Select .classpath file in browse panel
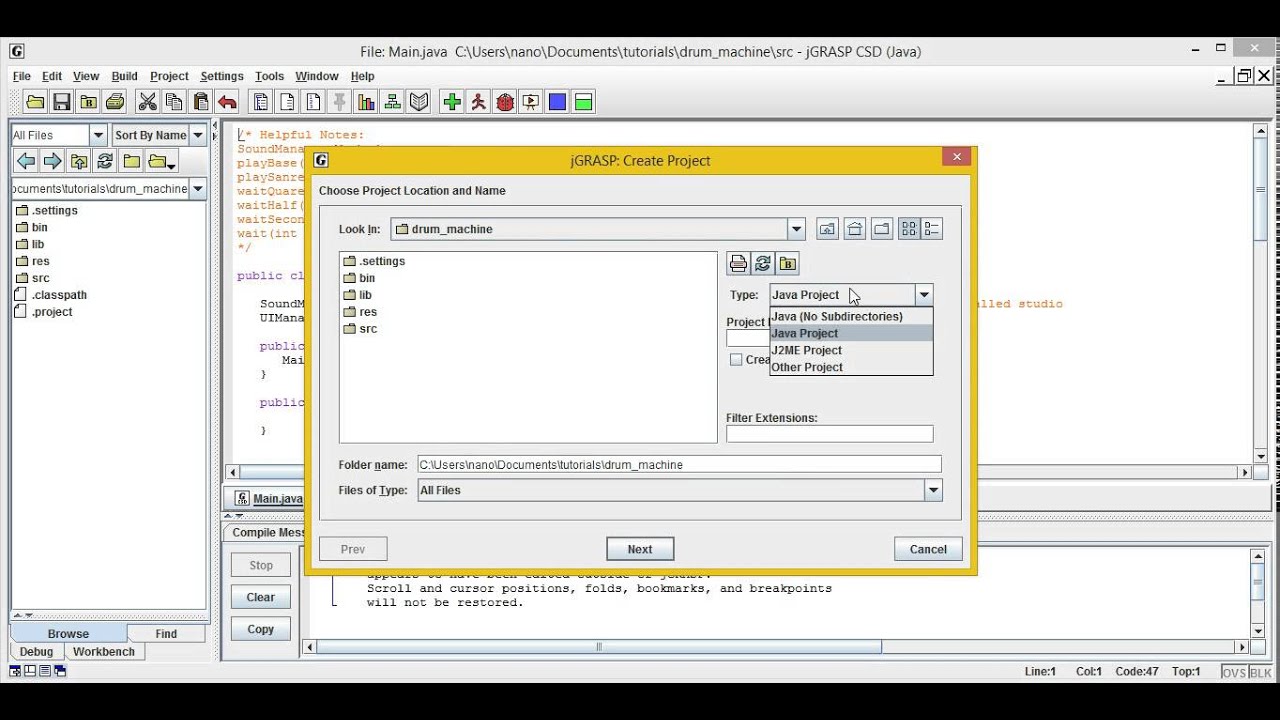 pyautogui.click(x=51, y=295)
